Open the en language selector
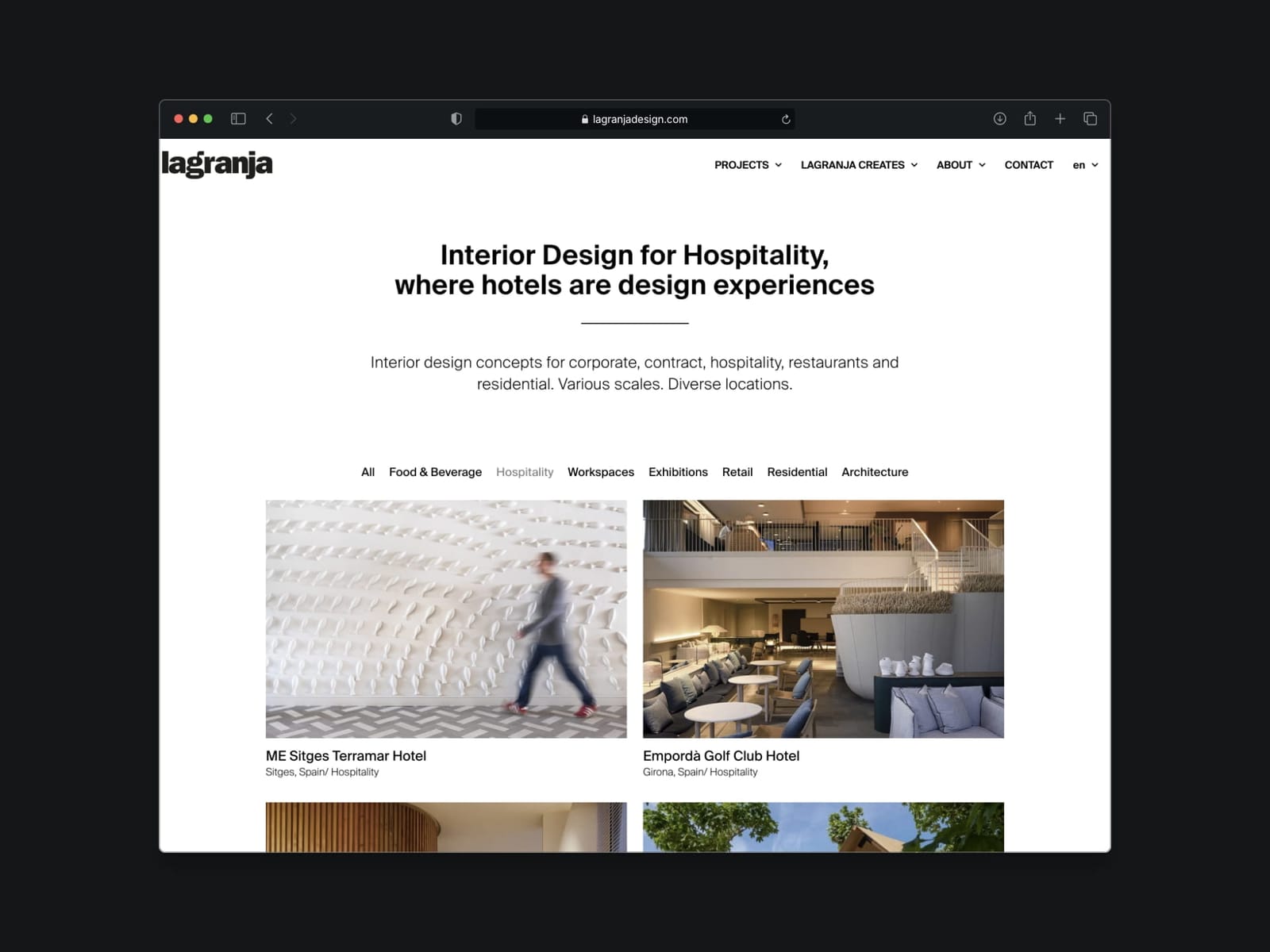Screen dimensions: 1270x952 point(1085,165)
